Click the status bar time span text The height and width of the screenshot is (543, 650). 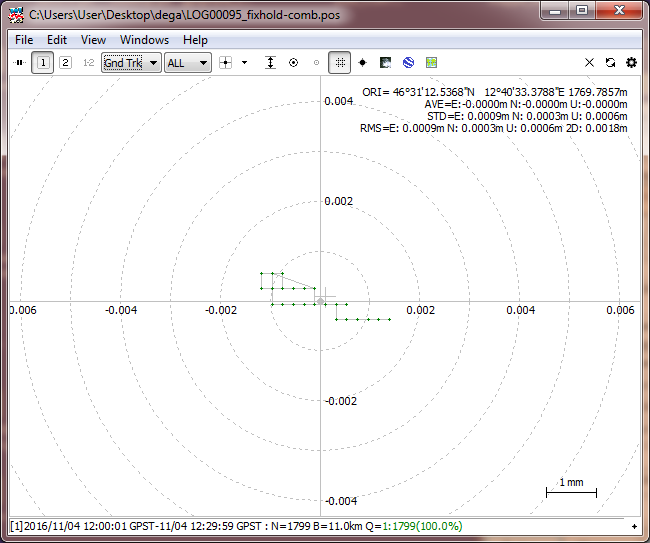point(136,526)
